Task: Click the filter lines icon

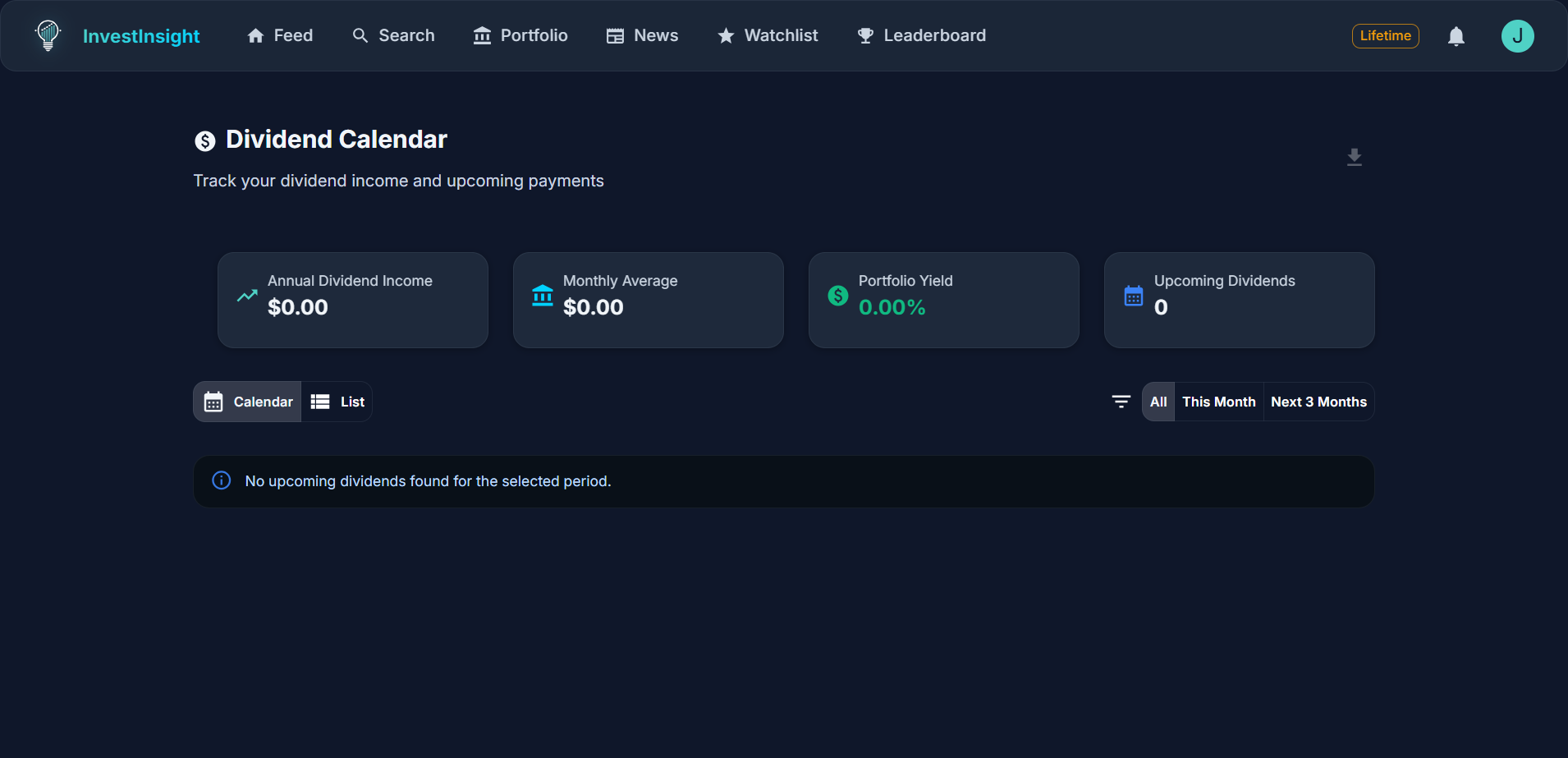Action: [x=1121, y=402]
